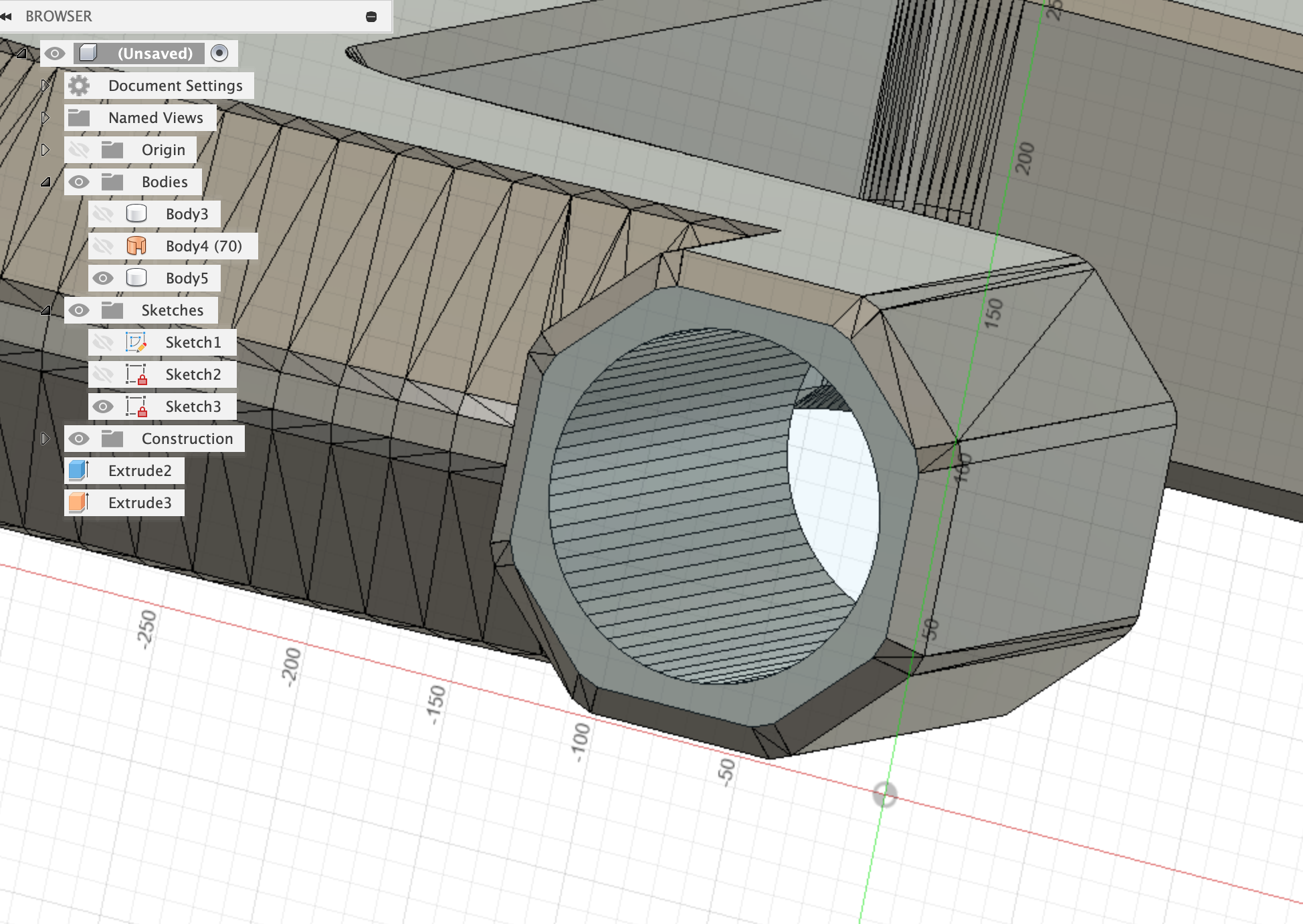The height and width of the screenshot is (924, 1303).
Task: Activate the (Unsaved) component radio button
Action: [x=219, y=53]
